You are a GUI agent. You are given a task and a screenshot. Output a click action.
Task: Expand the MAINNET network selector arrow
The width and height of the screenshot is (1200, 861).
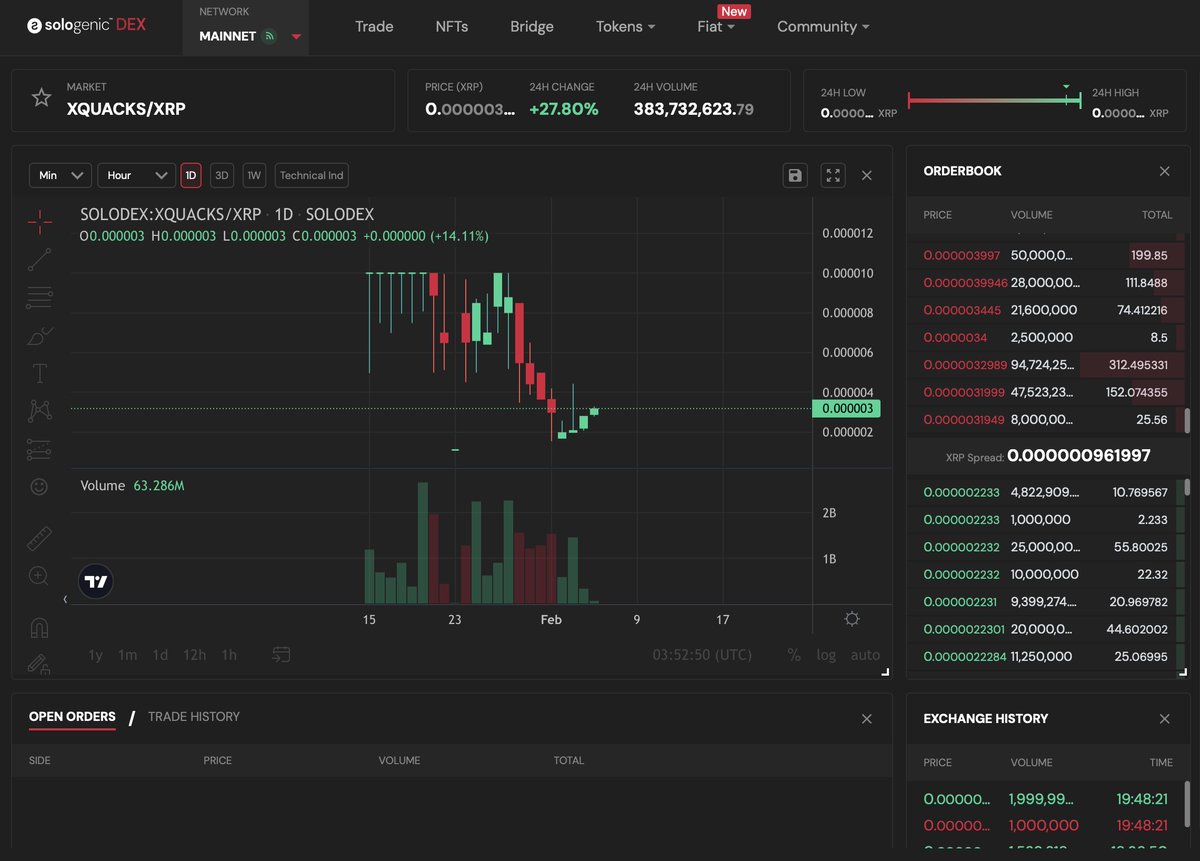296,36
